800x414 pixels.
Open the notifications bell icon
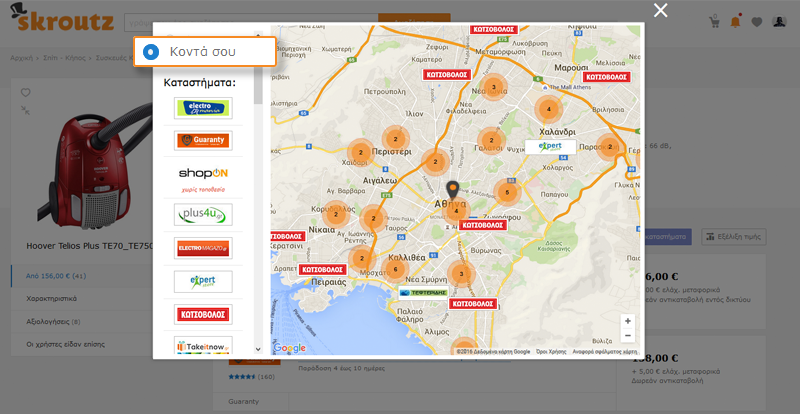click(x=735, y=22)
